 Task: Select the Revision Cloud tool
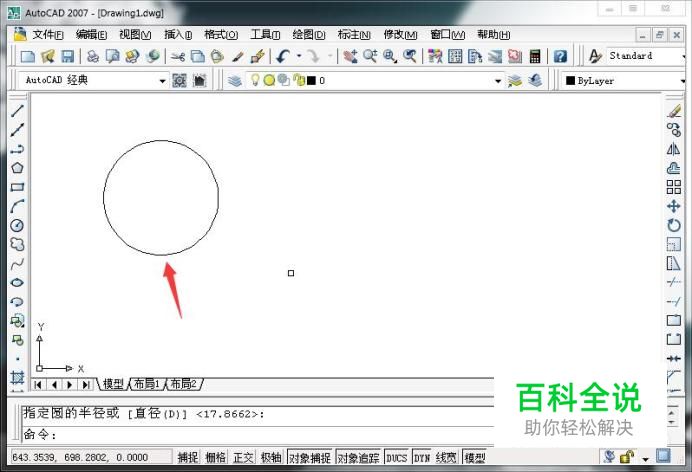click(17, 244)
